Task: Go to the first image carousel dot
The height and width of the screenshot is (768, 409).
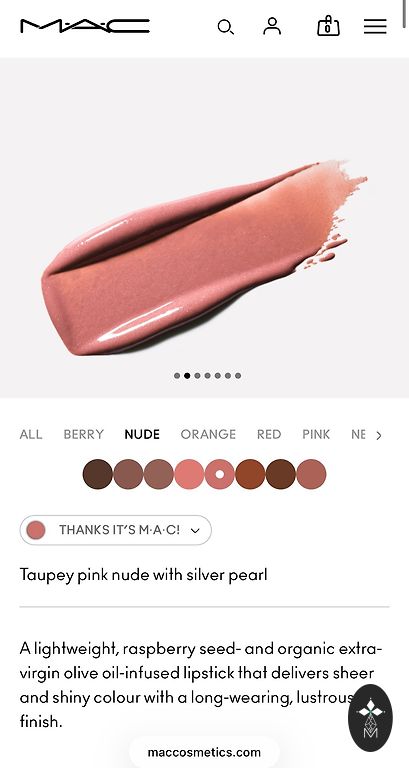Action: tap(177, 376)
